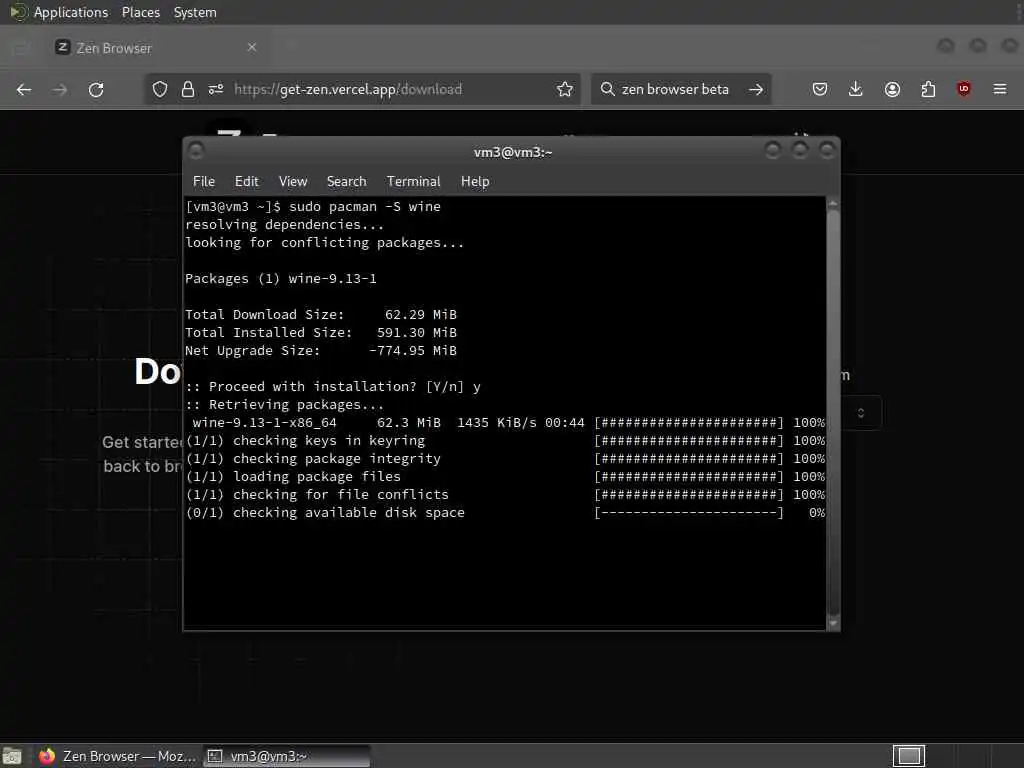This screenshot has width=1024, height=768.
Task: Open the terminal File menu
Action: [x=204, y=182]
